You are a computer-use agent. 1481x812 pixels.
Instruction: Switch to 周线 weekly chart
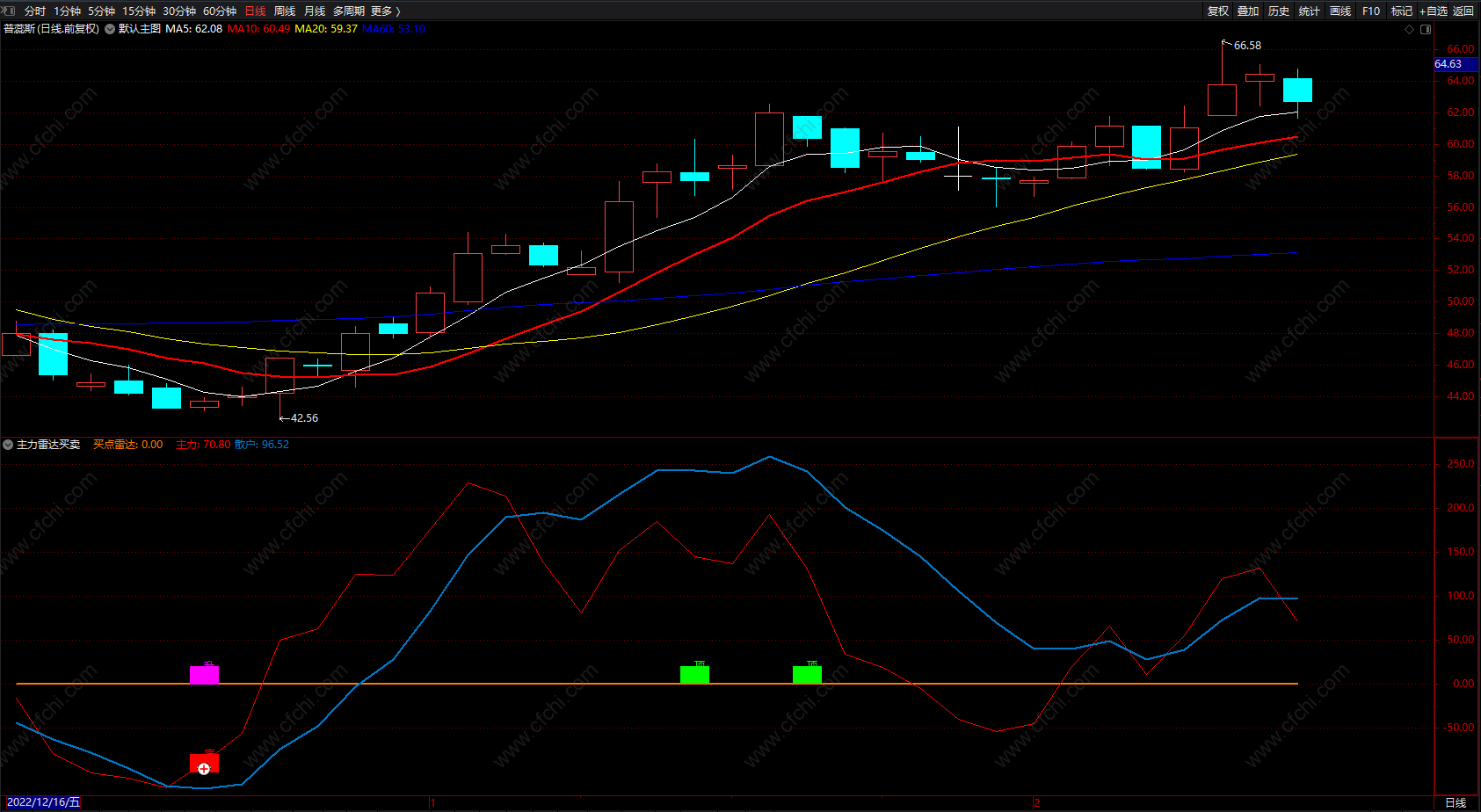point(285,11)
